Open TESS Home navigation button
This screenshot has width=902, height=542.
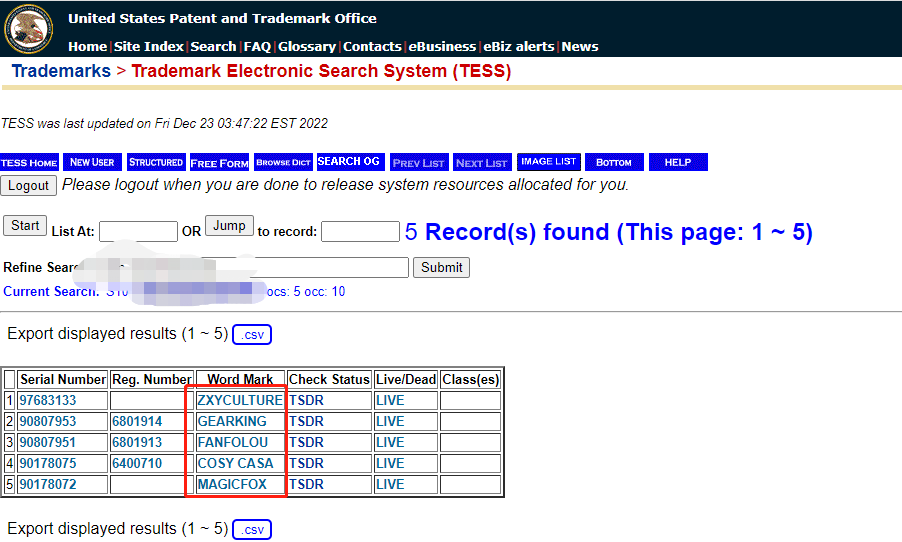pyautogui.click(x=29, y=162)
